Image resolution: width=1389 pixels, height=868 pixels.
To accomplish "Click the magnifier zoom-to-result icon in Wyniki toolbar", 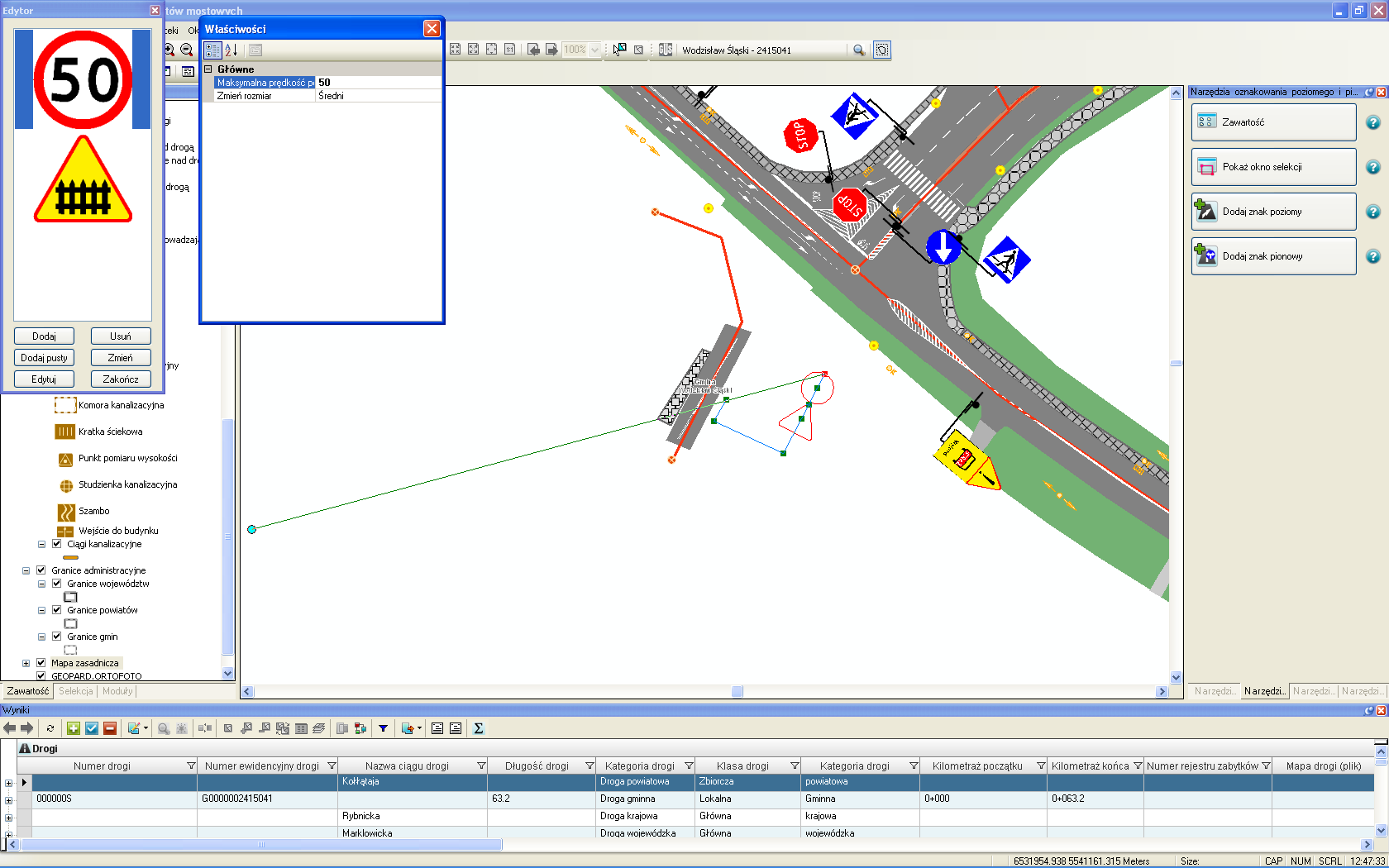I will pyautogui.click(x=164, y=728).
